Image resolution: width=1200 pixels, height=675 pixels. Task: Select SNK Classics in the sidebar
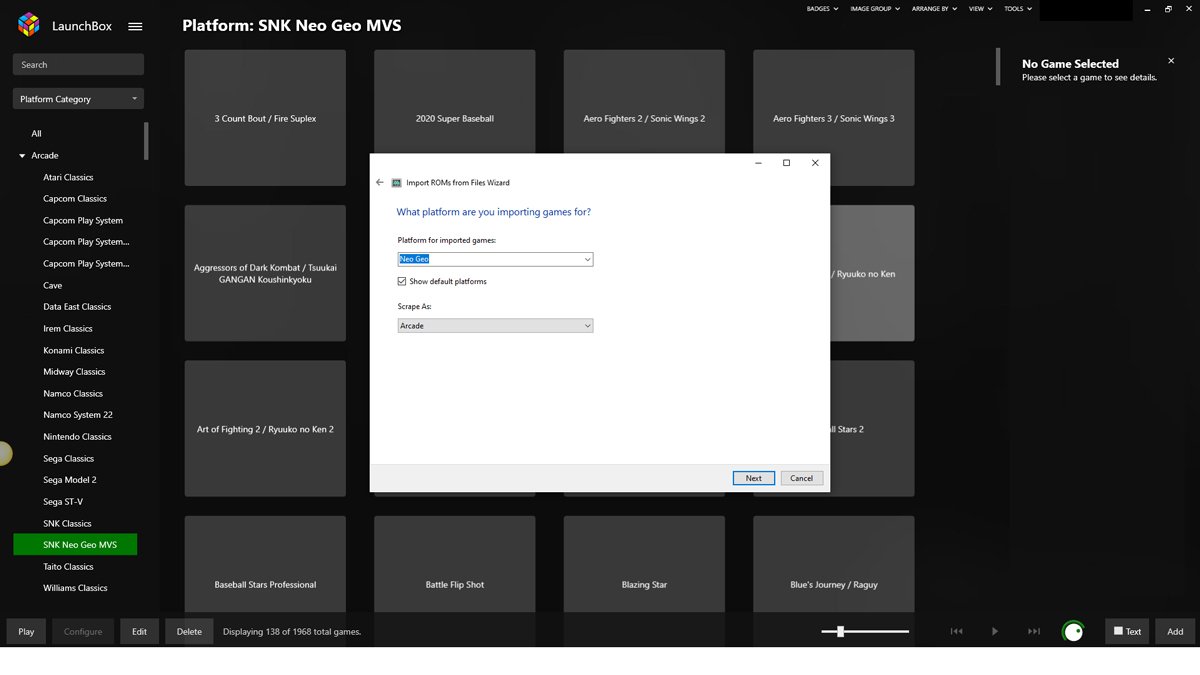tap(67, 523)
